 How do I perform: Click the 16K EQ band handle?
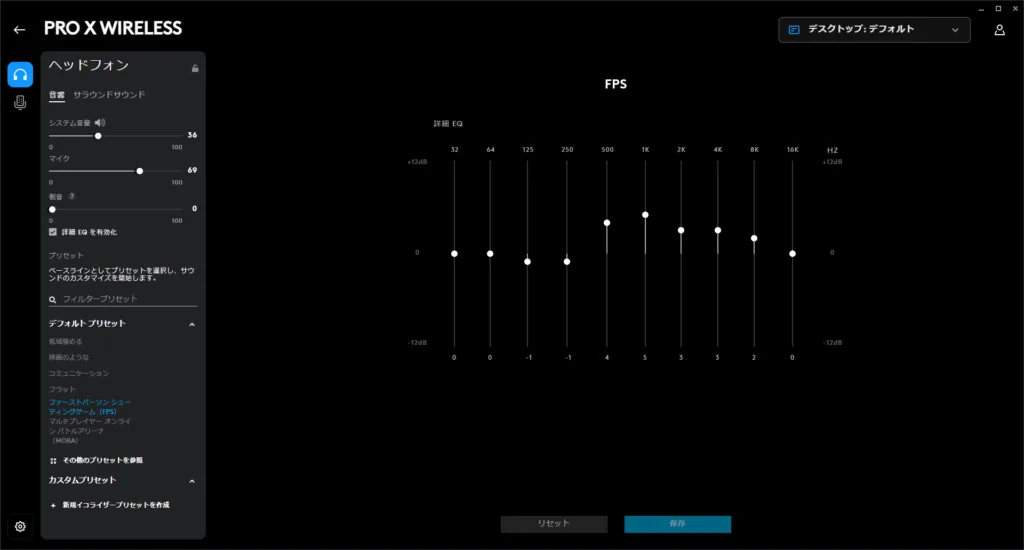click(x=792, y=253)
